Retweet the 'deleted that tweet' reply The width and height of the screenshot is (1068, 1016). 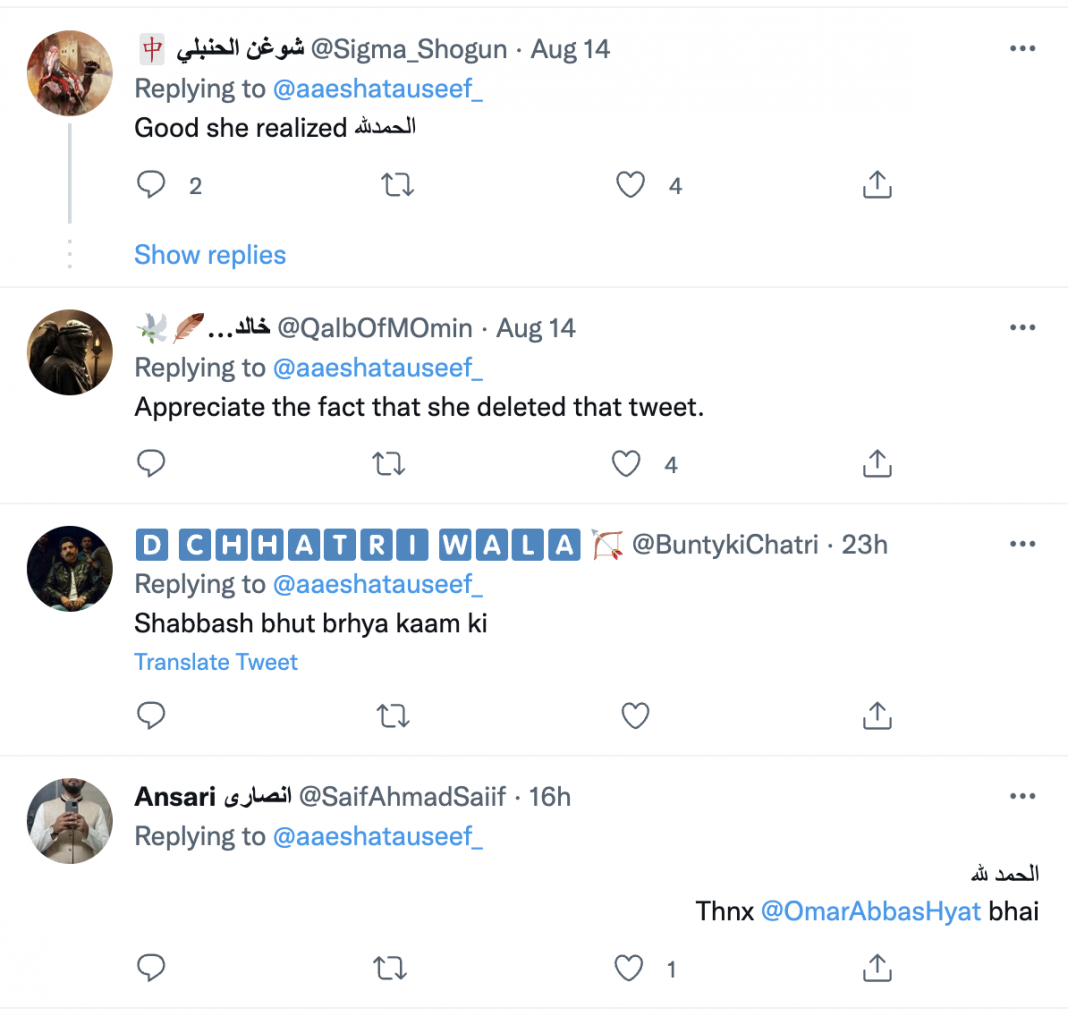391,464
